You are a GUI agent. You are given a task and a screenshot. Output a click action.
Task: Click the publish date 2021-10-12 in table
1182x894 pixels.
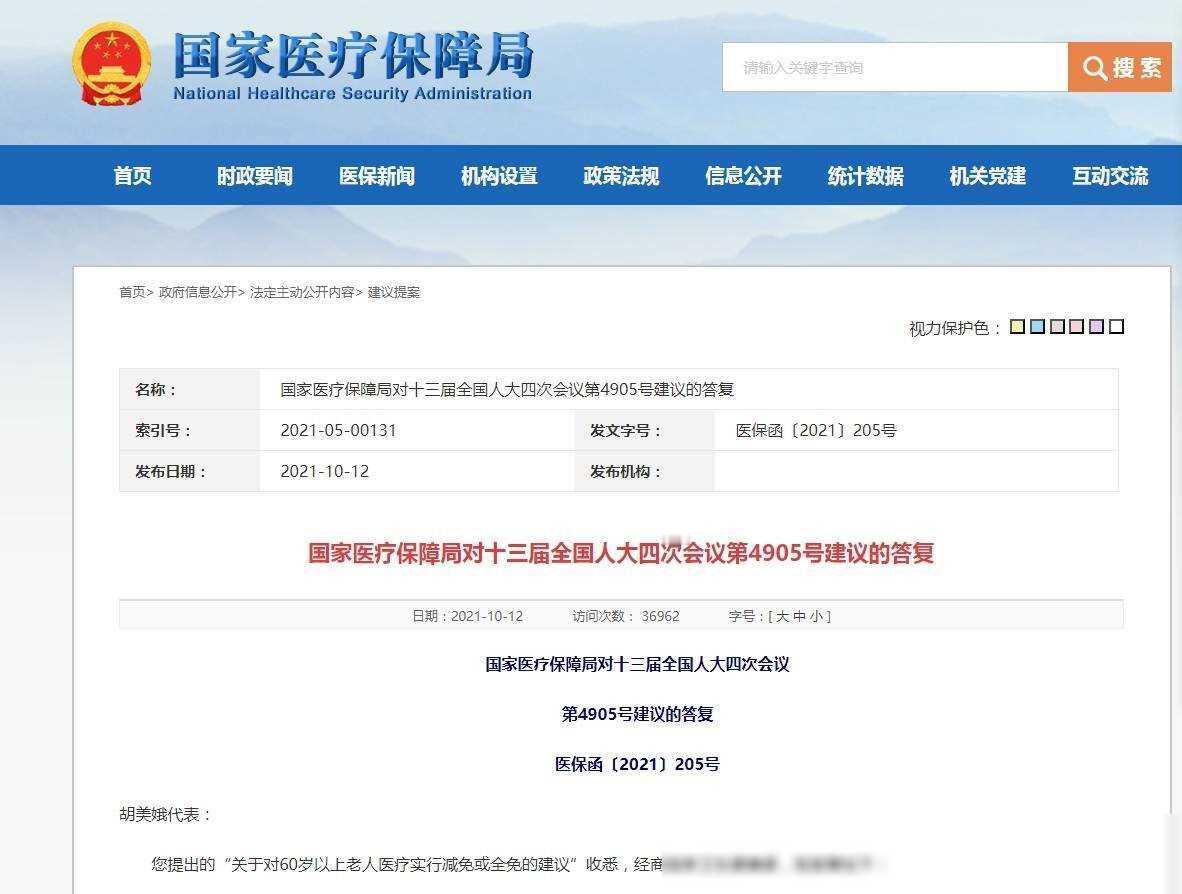coord(325,471)
